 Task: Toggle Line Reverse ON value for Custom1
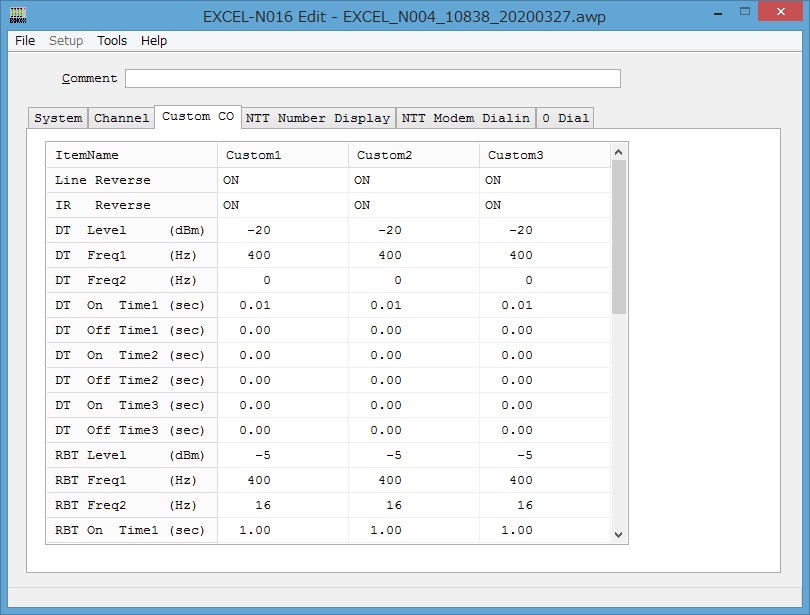[231, 180]
